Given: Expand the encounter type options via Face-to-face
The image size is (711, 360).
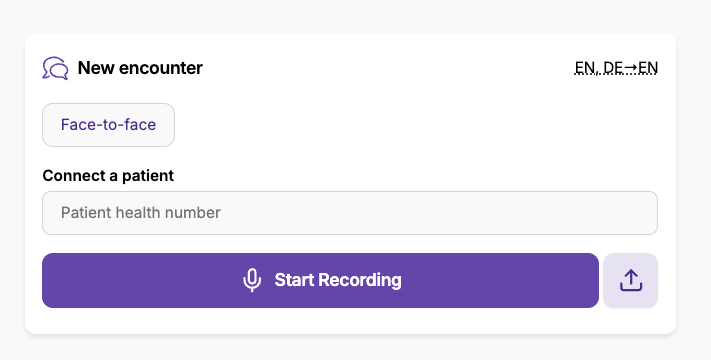Looking at the screenshot, I should [108, 125].
